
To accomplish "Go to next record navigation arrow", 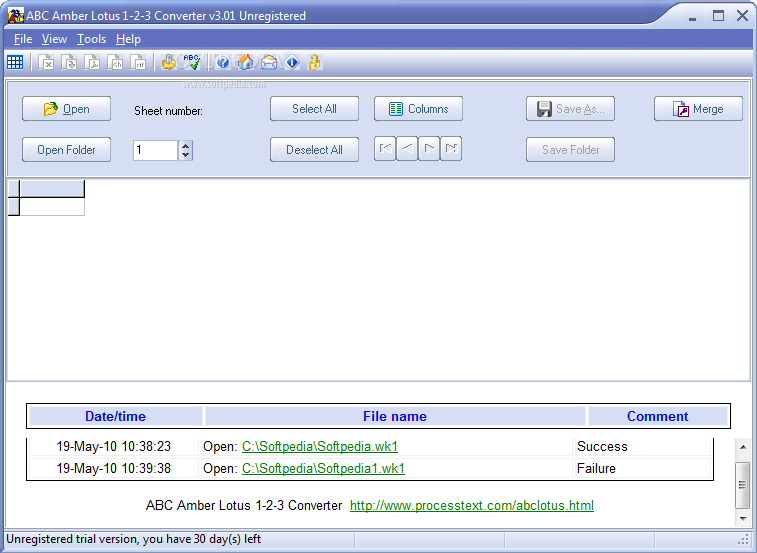I will click(429, 149).
